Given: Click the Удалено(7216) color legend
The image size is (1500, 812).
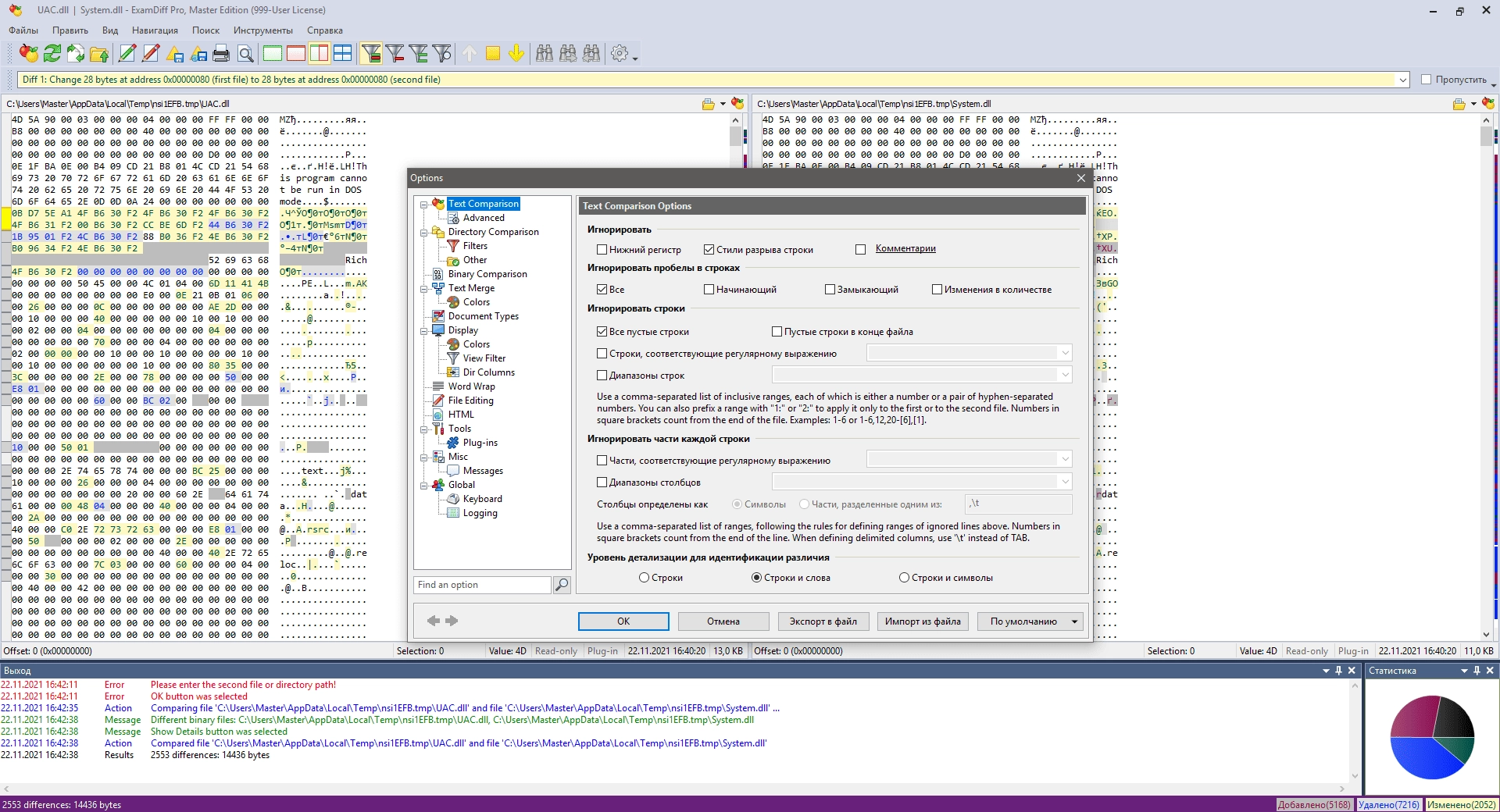Looking at the screenshot, I should point(1389,805).
